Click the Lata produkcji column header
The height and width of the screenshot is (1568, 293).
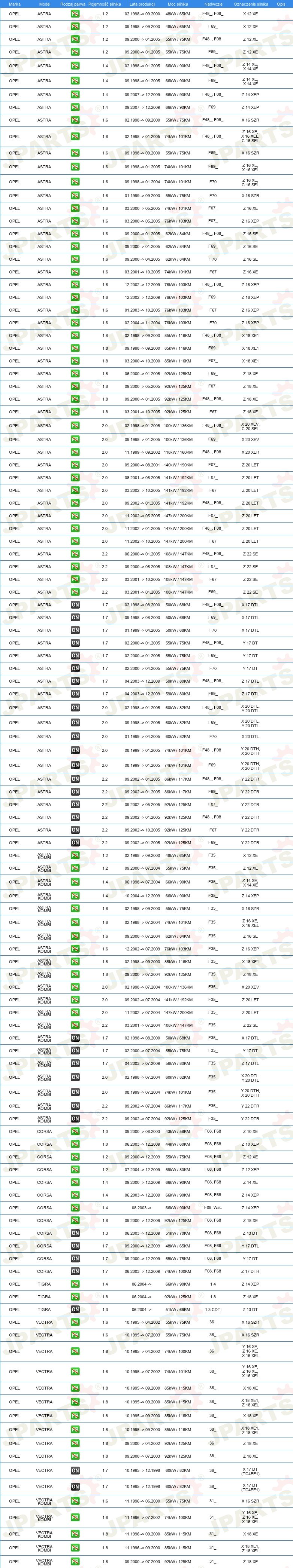coord(142,4)
